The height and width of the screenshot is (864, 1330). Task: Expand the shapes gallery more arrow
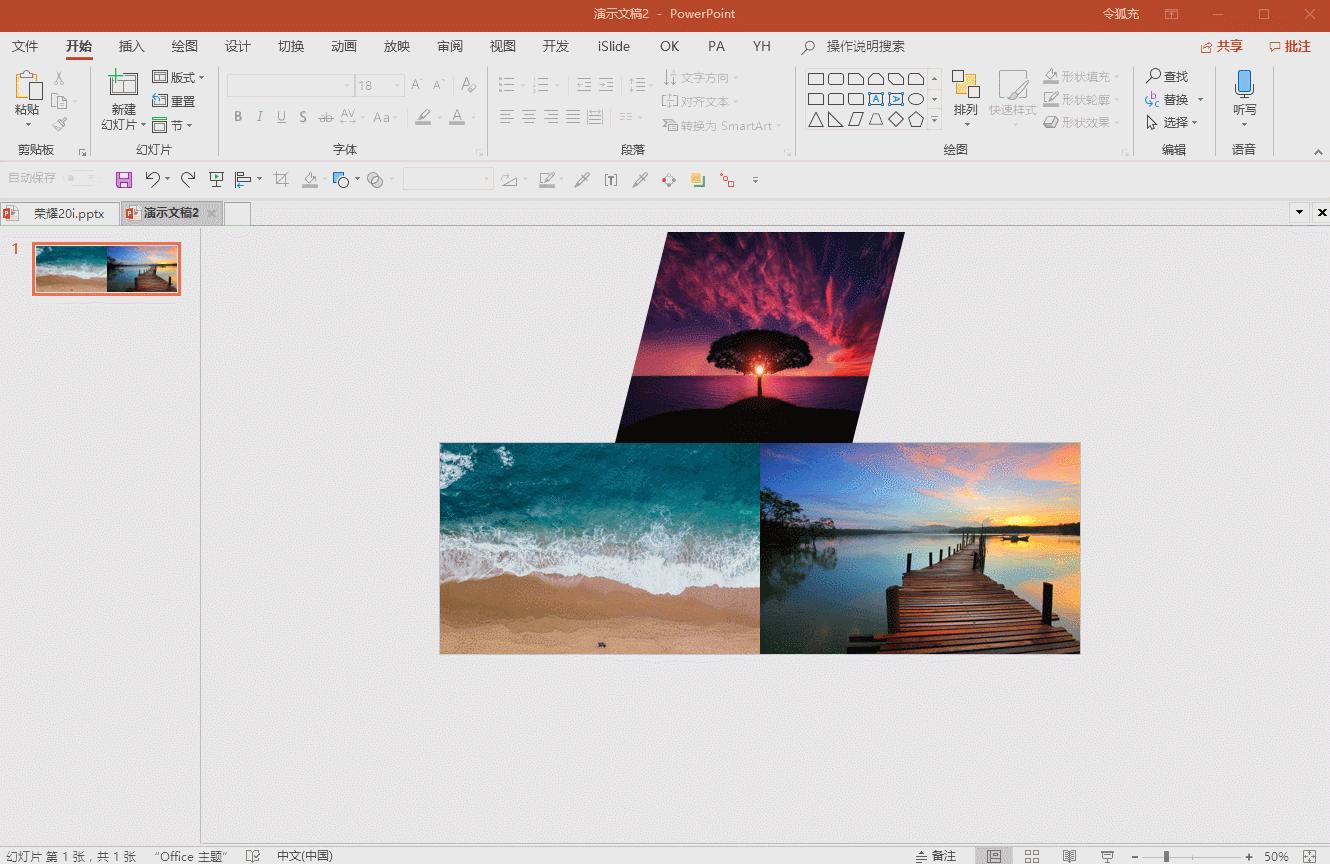[935, 121]
